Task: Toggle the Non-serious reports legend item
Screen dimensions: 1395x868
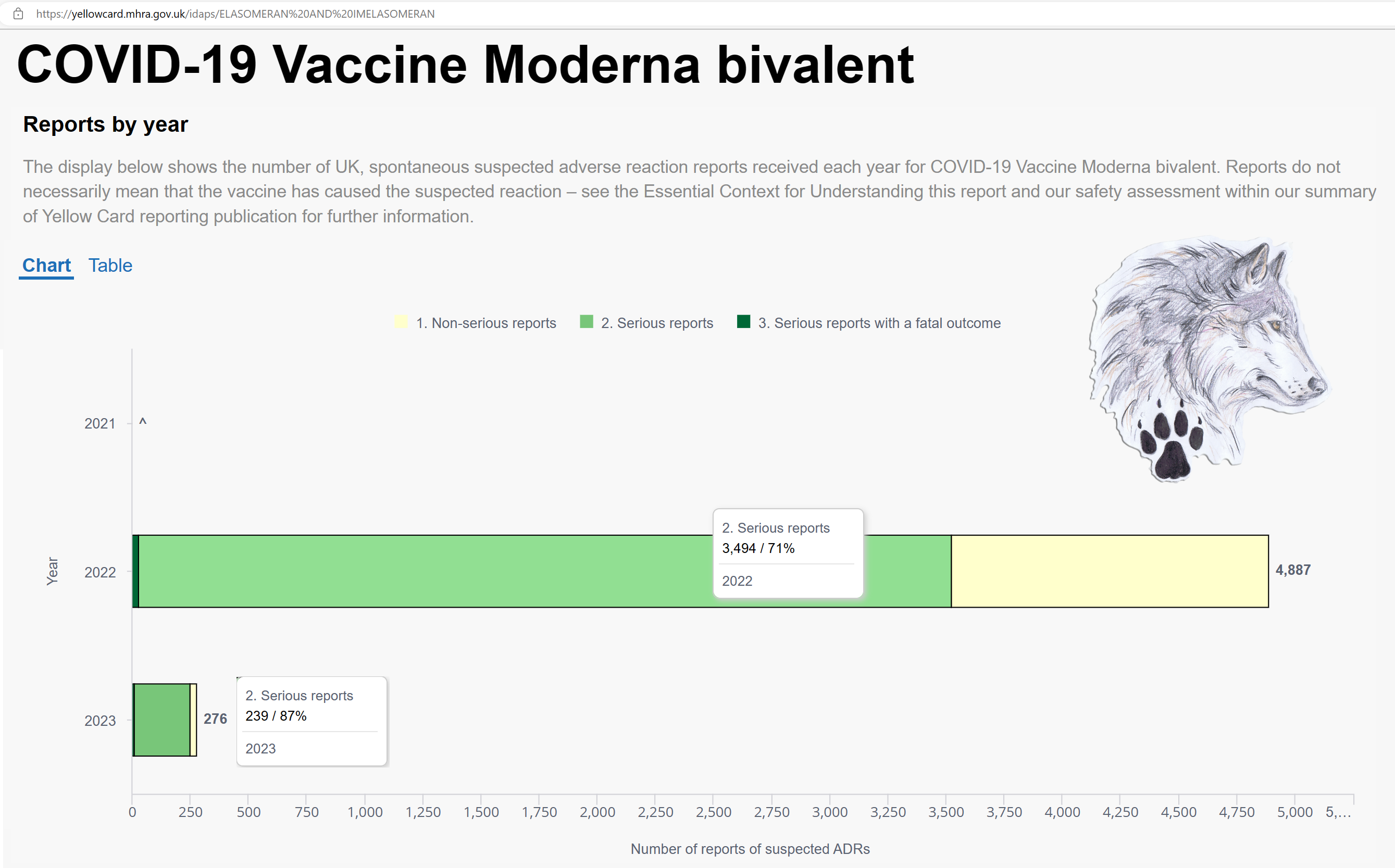Action: click(x=476, y=323)
